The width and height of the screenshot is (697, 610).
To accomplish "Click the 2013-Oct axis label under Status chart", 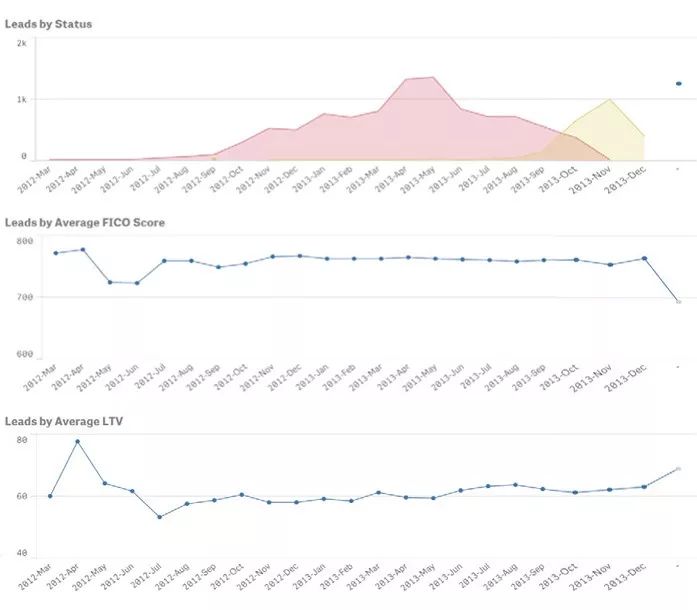I will (x=558, y=179).
